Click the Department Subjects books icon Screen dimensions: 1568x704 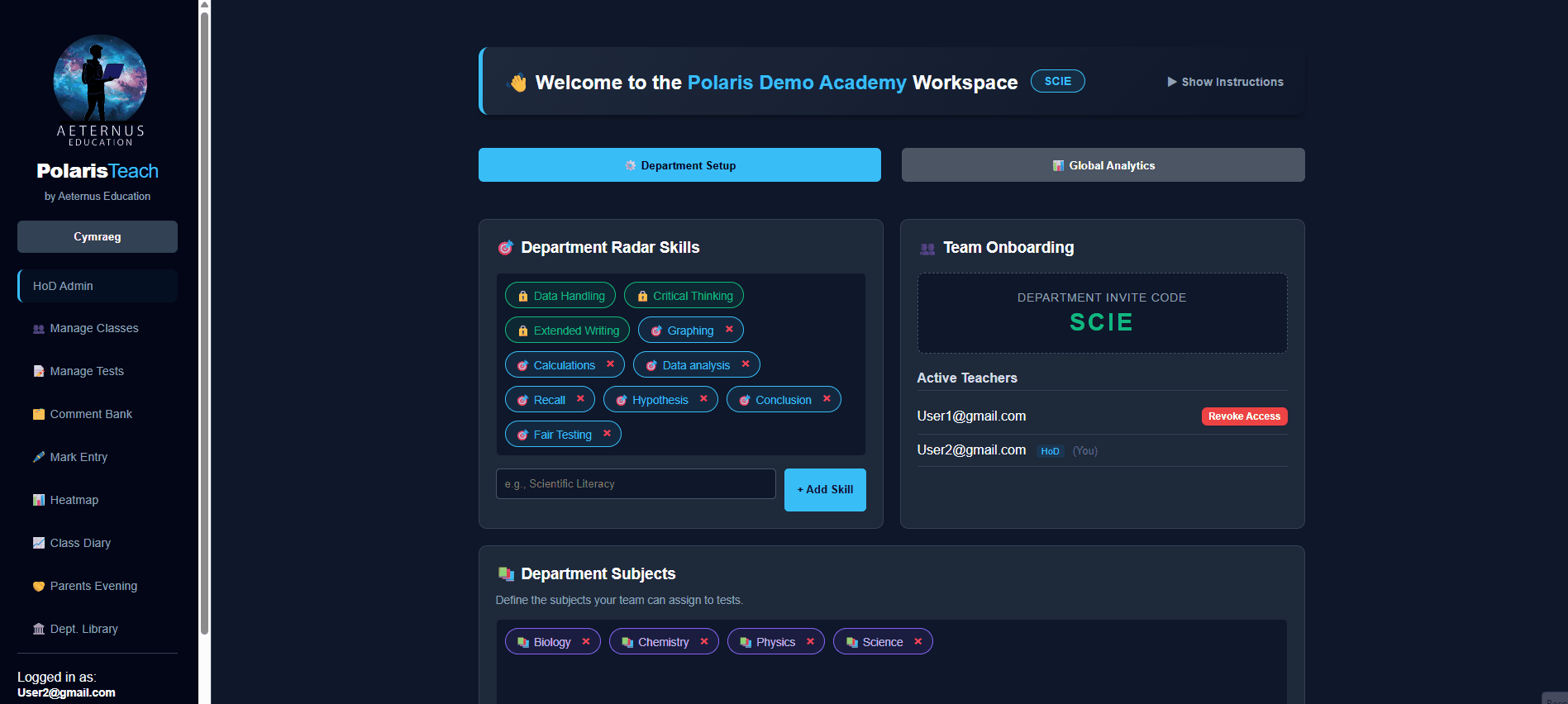[506, 573]
